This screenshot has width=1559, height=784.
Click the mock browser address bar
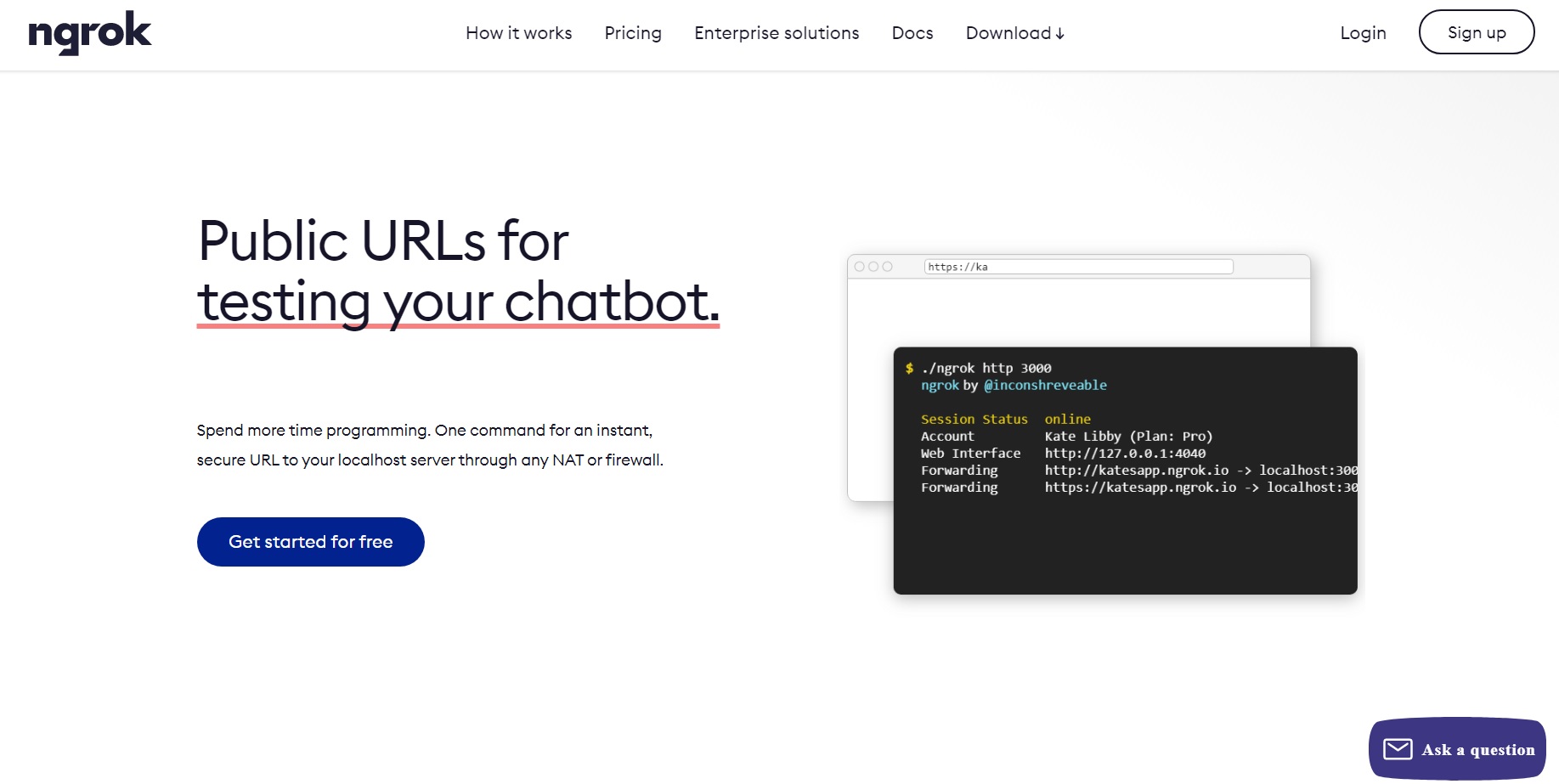1078,267
